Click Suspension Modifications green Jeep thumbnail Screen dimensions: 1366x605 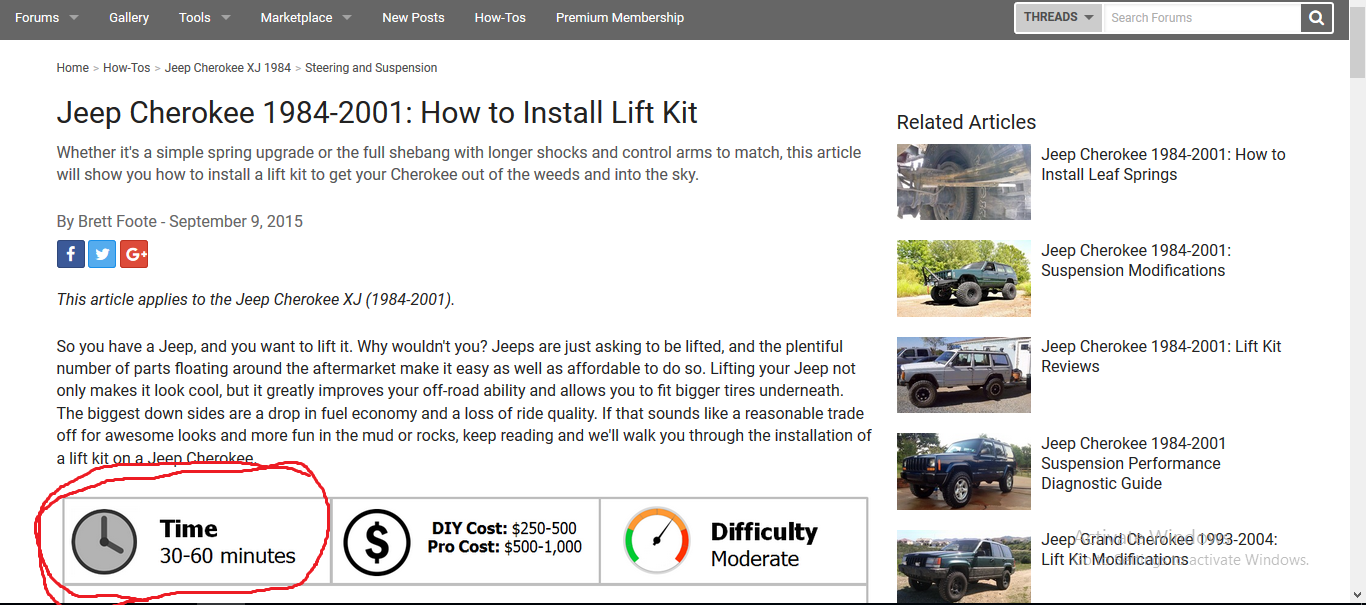[964, 278]
